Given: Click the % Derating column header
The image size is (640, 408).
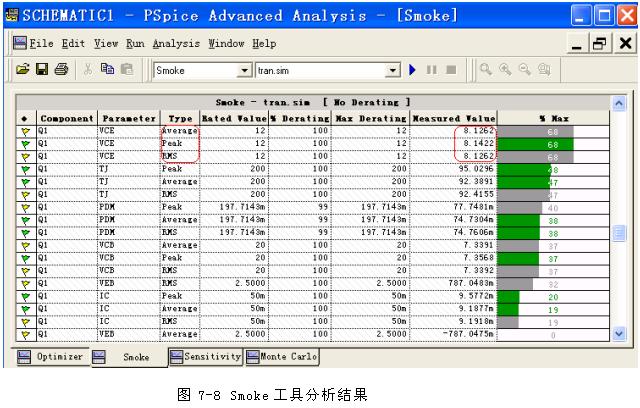Looking at the screenshot, I should pos(300,119).
